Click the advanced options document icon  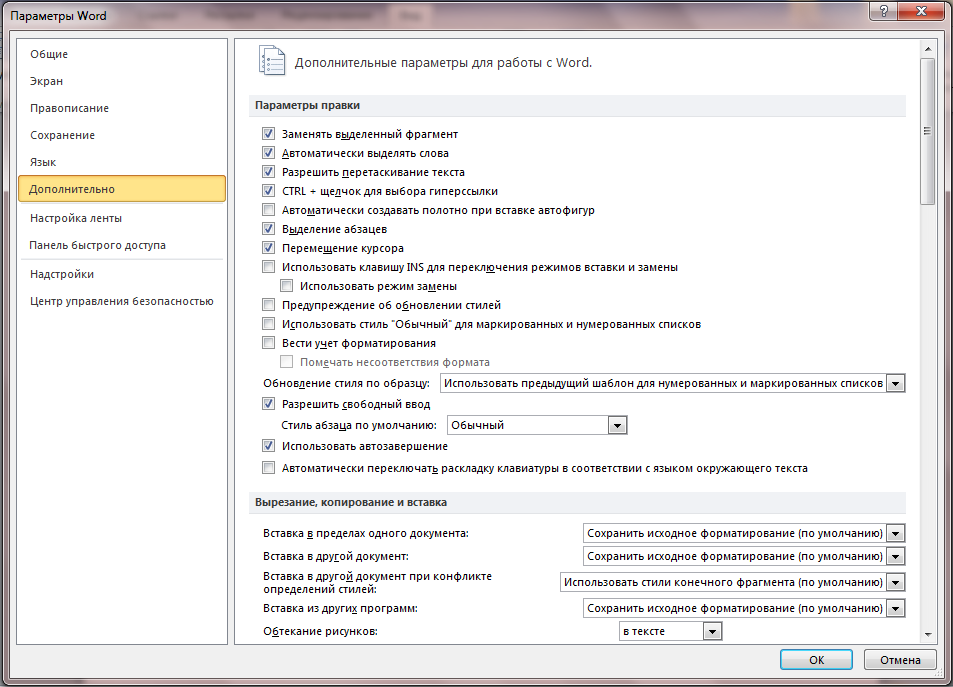(272, 61)
